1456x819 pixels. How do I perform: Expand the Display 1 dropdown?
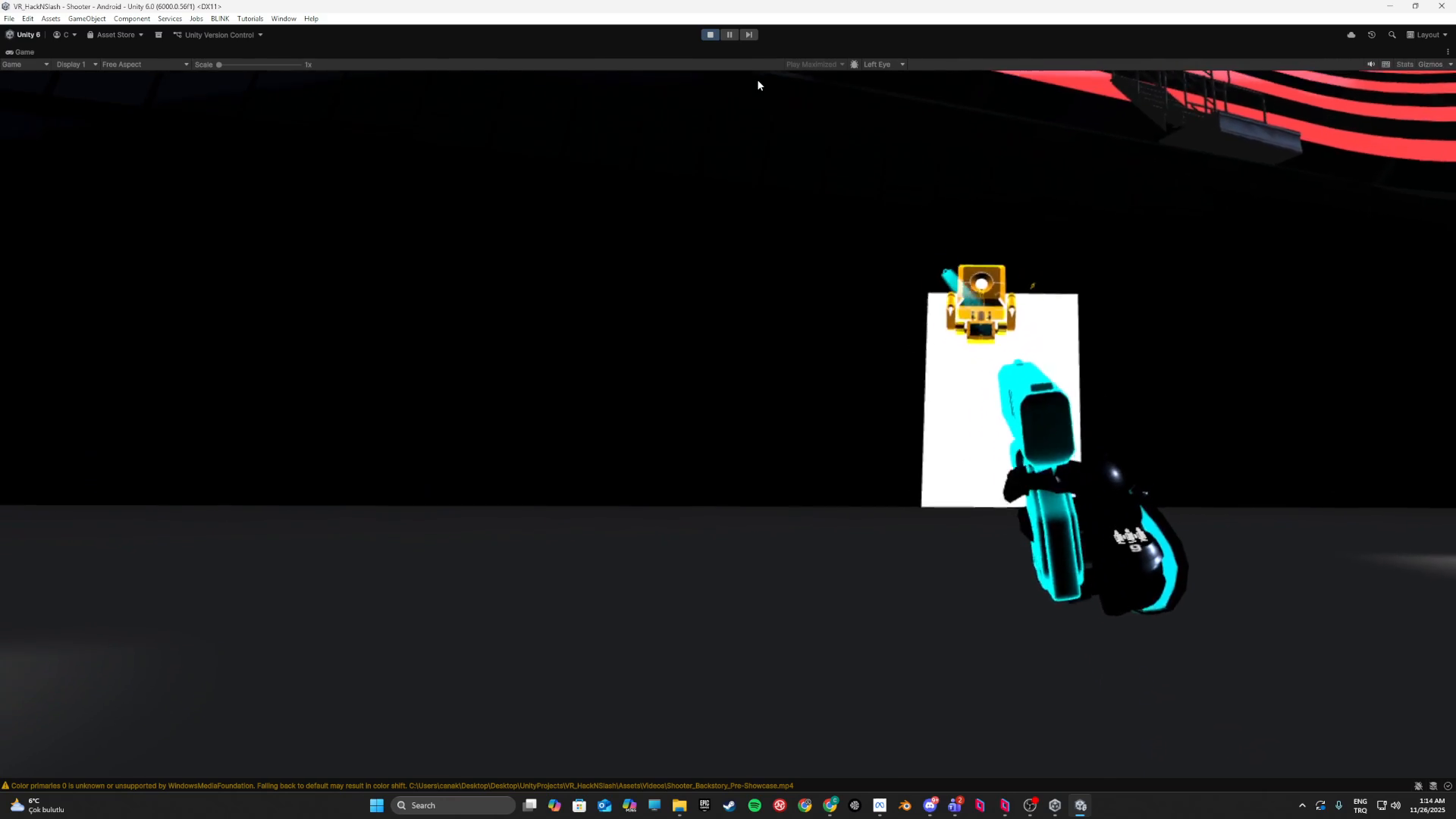click(x=77, y=64)
